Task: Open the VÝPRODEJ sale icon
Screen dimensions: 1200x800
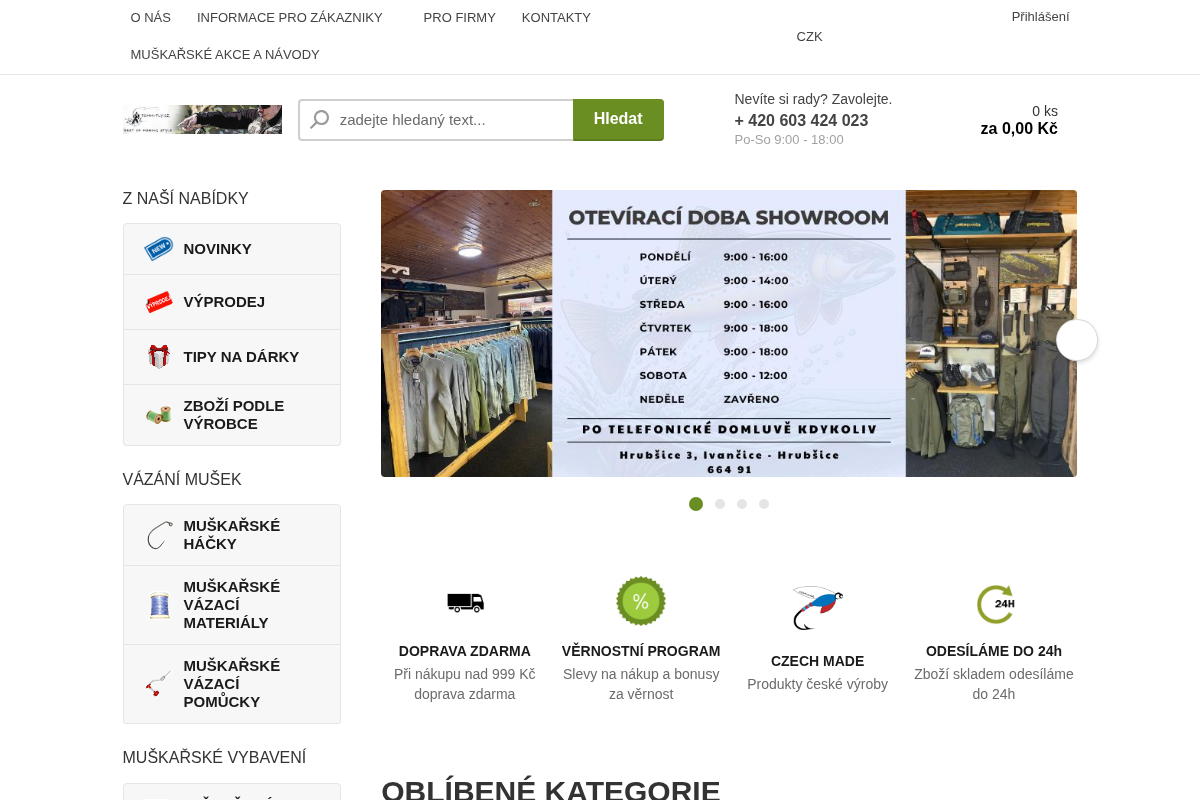Action: 159,302
